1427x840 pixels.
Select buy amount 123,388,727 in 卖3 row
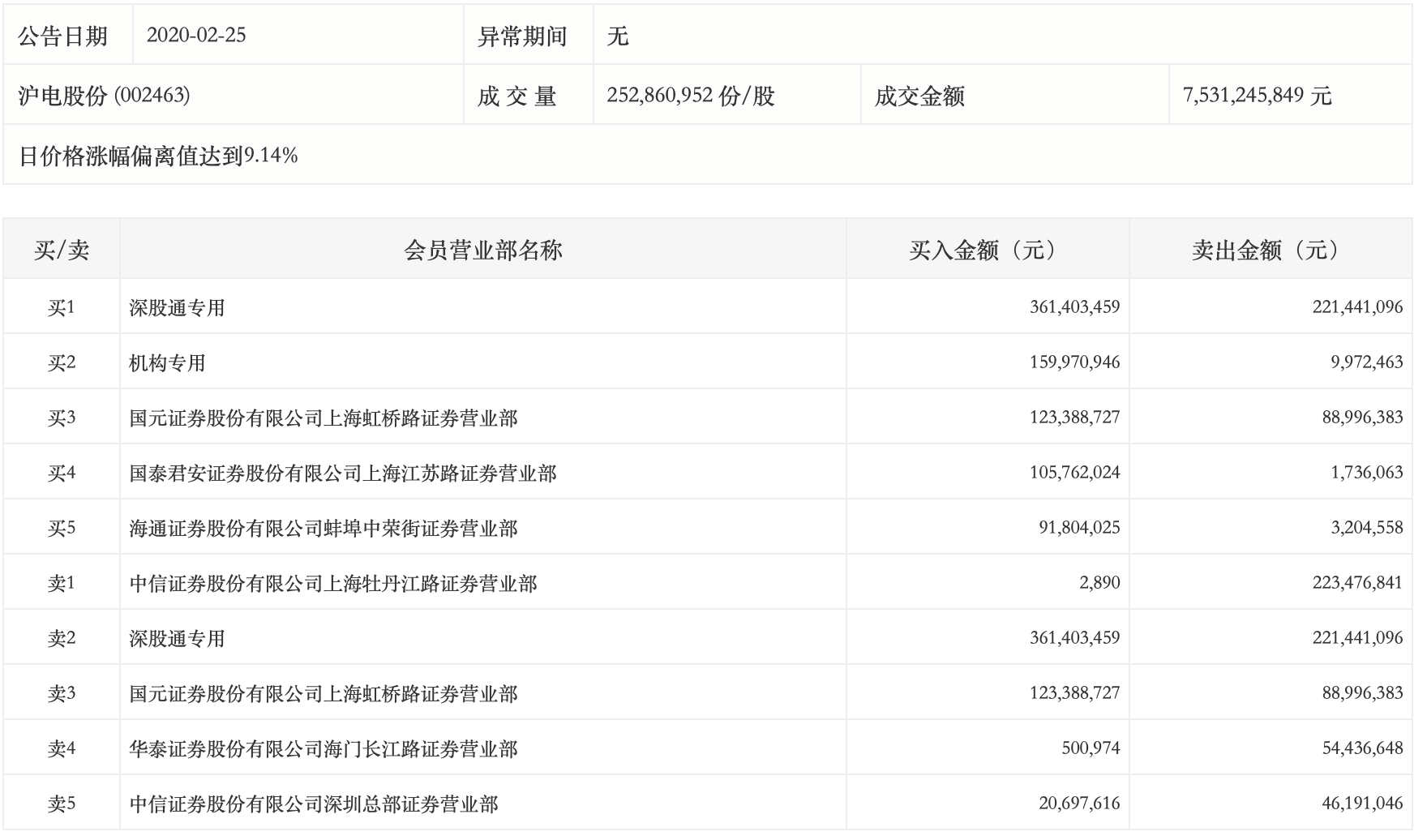[1075, 692]
